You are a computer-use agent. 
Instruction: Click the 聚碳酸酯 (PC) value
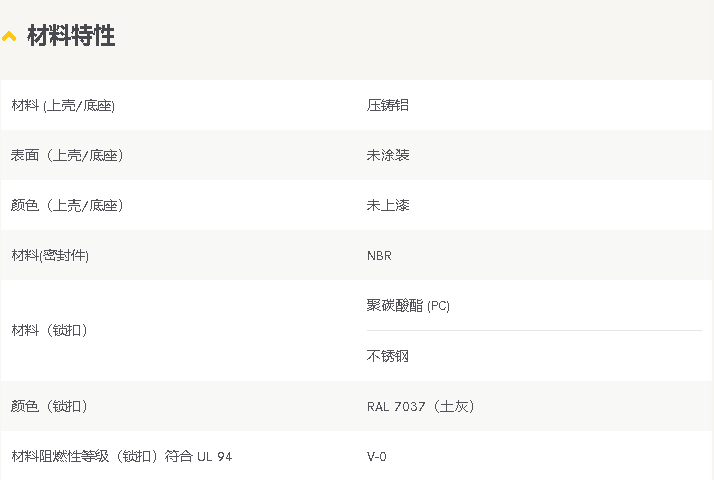(408, 306)
